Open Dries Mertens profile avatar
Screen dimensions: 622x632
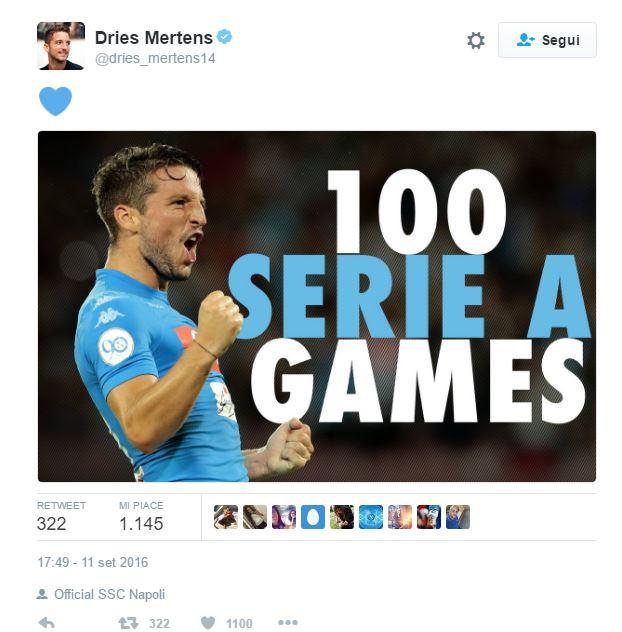pyautogui.click(x=61, y=46)
